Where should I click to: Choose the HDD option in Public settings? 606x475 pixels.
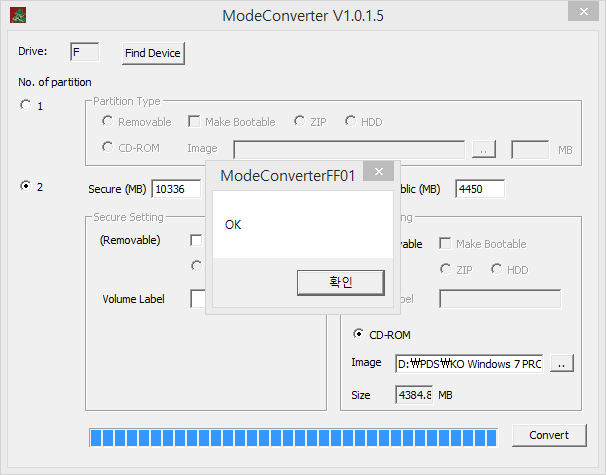[497, 270]
